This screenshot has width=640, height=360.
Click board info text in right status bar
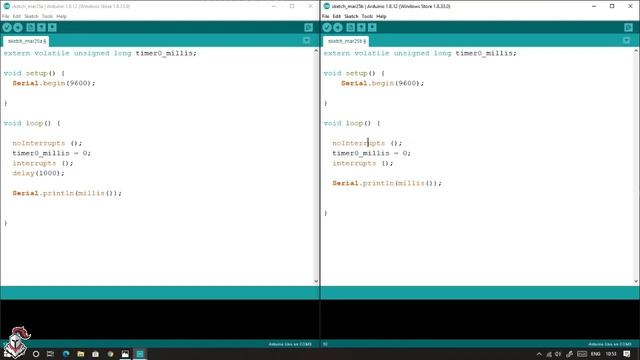[x=610, y=344]
